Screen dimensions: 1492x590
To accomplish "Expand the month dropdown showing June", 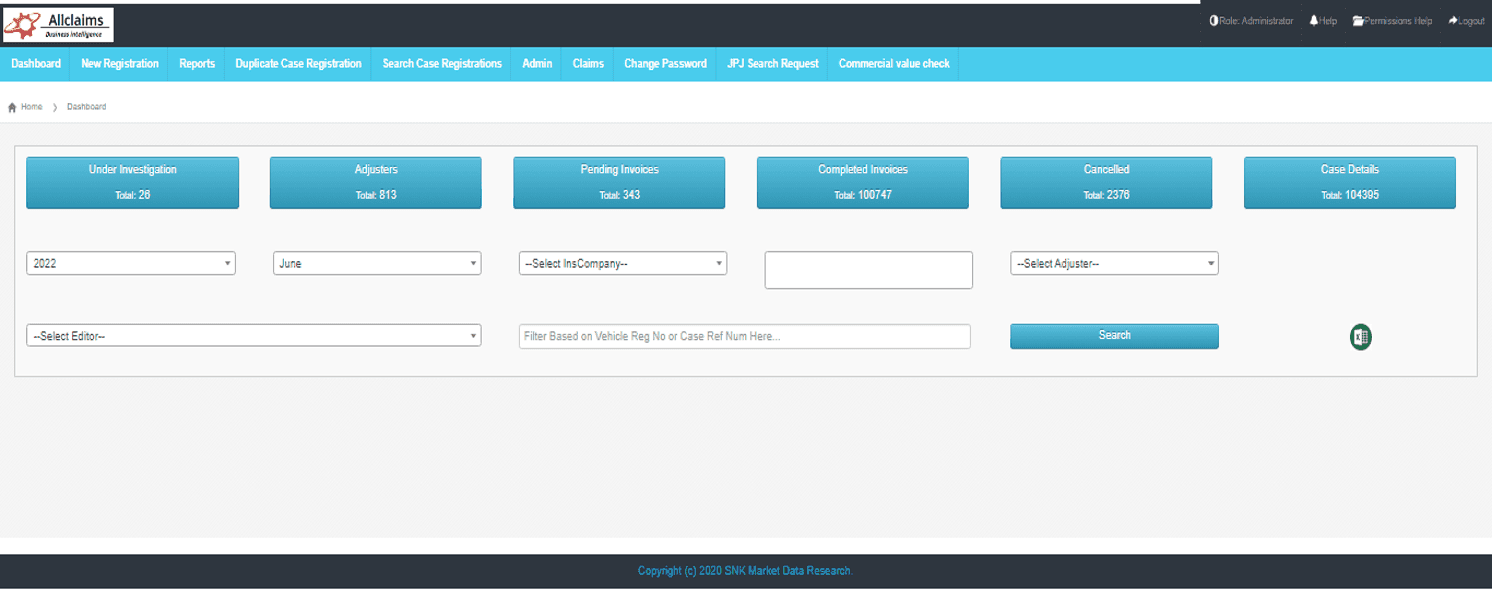I will pyautogui.click(x=377, y=264).
